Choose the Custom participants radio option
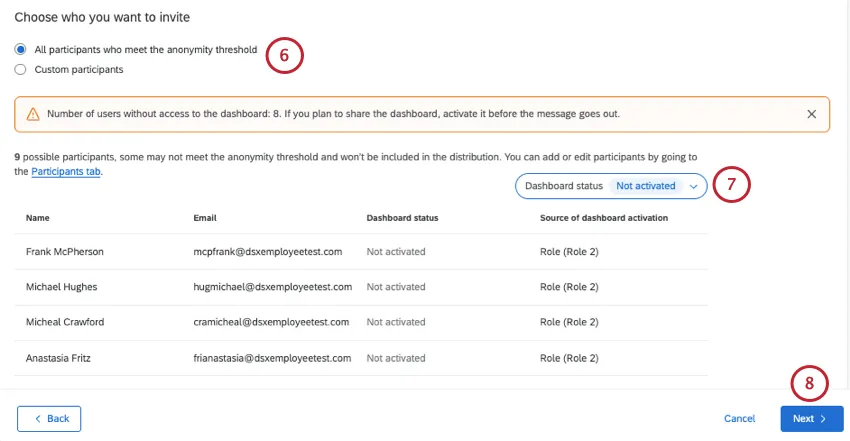Viewport: 850px width, 441px height. click(21, 70)
